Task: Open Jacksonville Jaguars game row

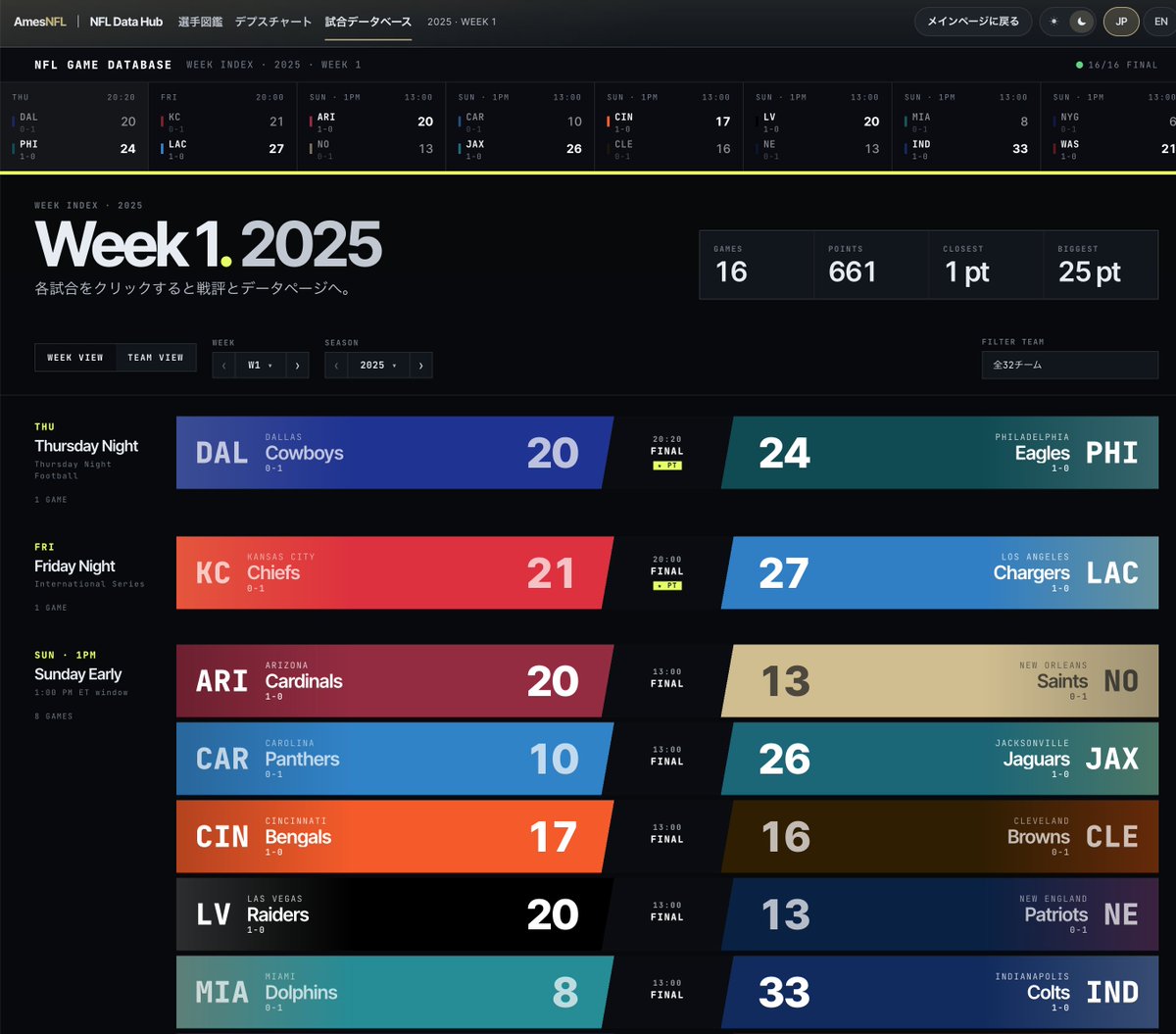Action: tap(940, 759)
